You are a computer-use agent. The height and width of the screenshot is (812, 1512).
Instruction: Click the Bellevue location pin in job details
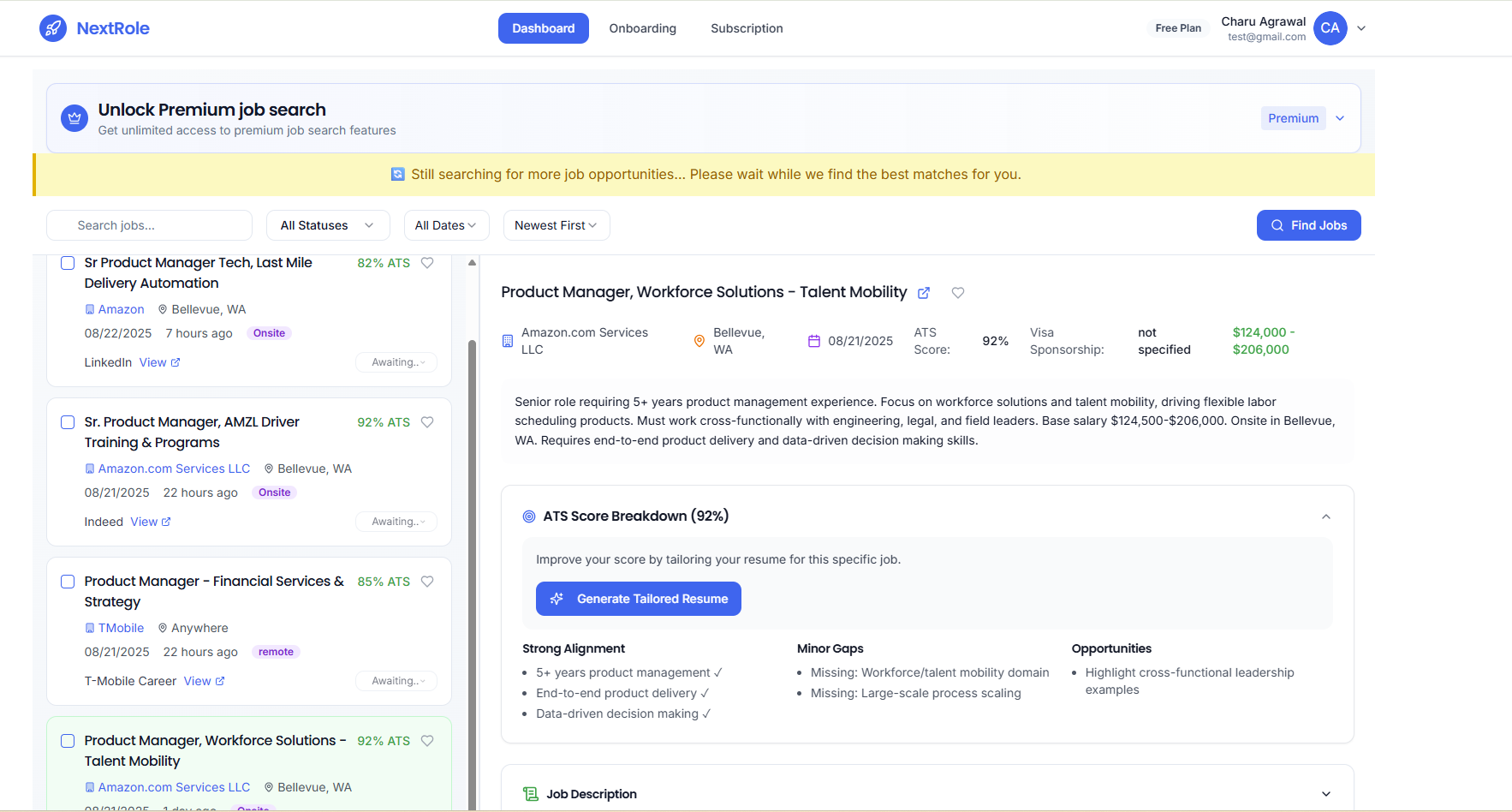click(699, 341)
